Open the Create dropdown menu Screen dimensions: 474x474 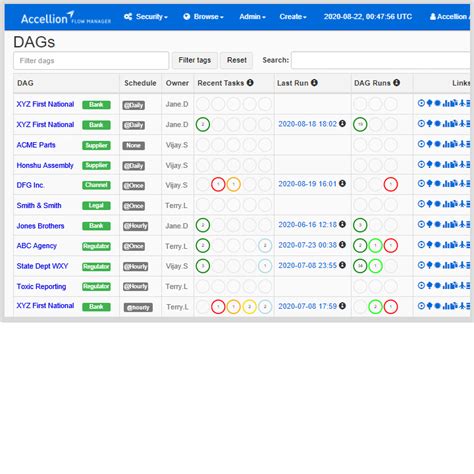[293, 17]
